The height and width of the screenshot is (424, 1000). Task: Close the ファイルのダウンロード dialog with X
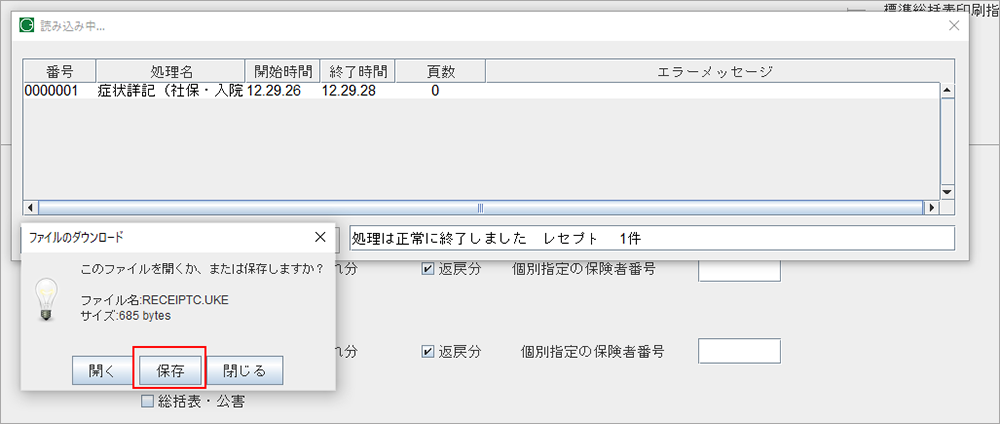pos(319,237)
